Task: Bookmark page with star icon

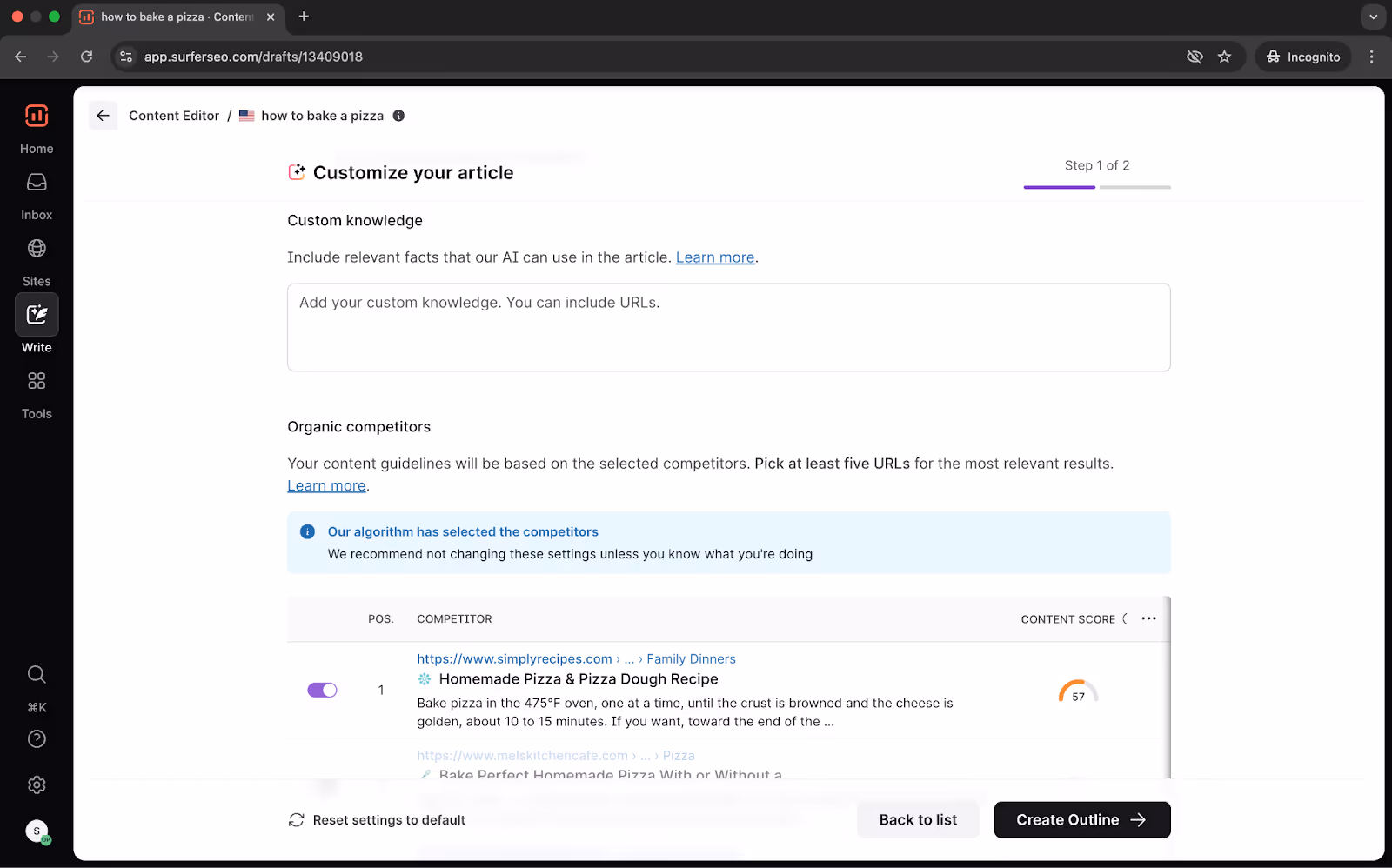Action: [1224, 57]
